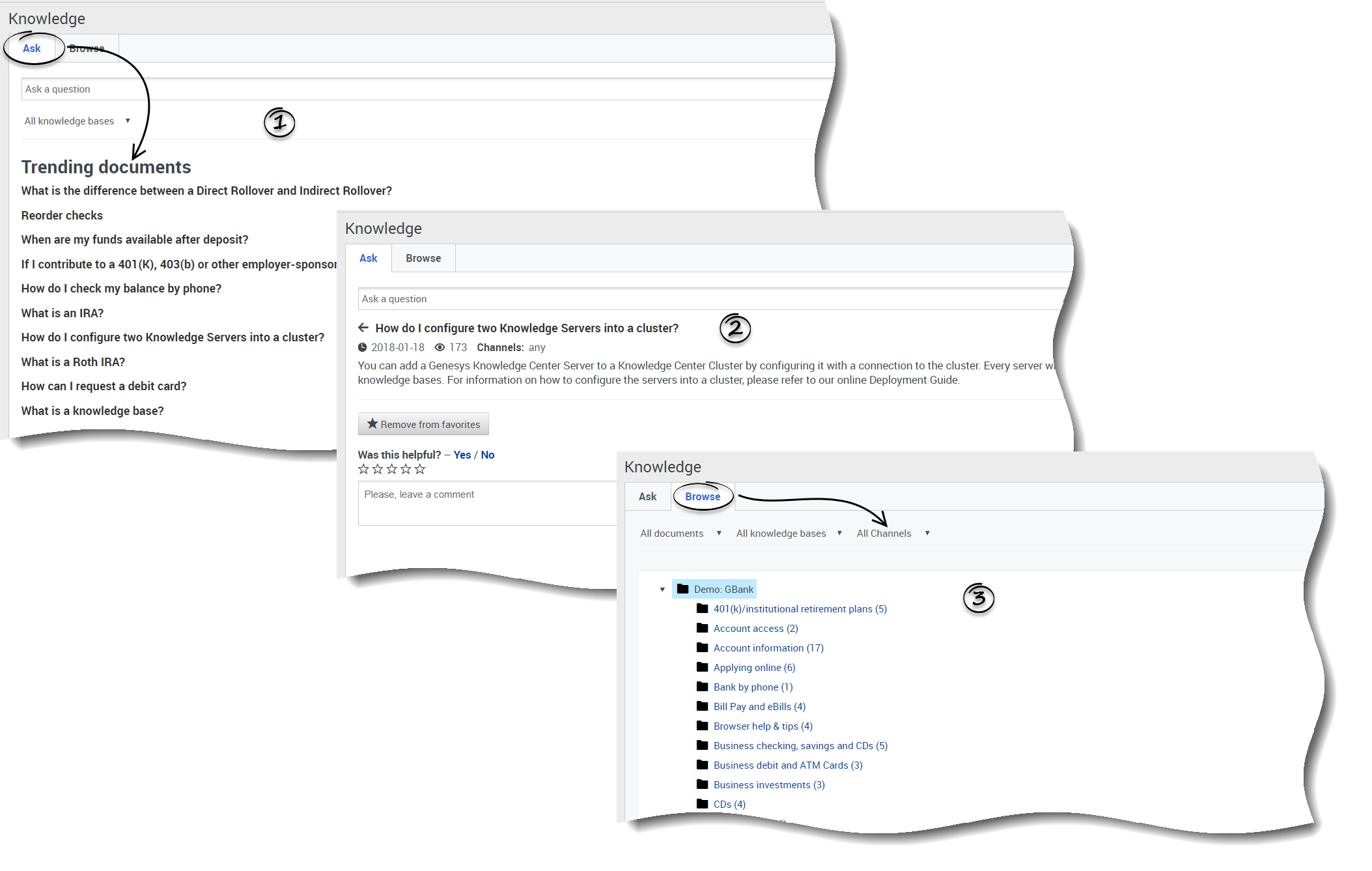Open Business investments category
Screen dimensions: 1372x871
768,785
